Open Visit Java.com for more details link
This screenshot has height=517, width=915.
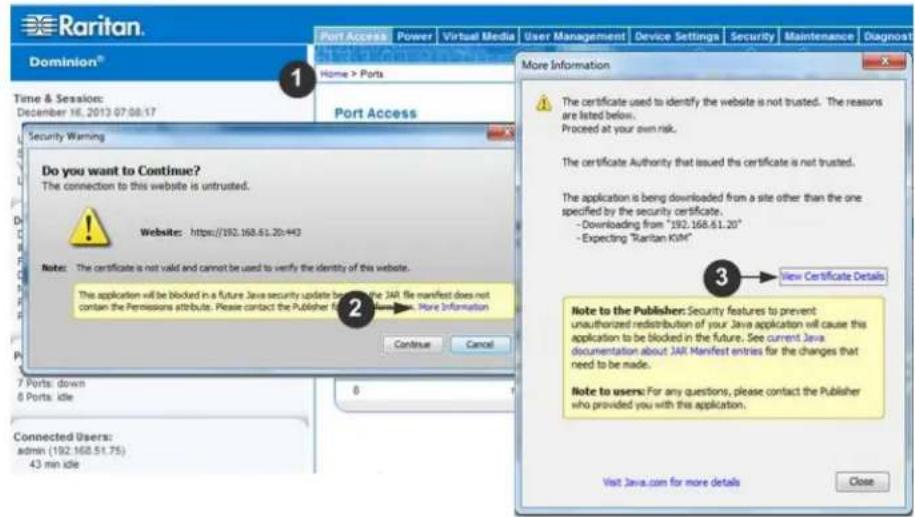coord(671,483)
